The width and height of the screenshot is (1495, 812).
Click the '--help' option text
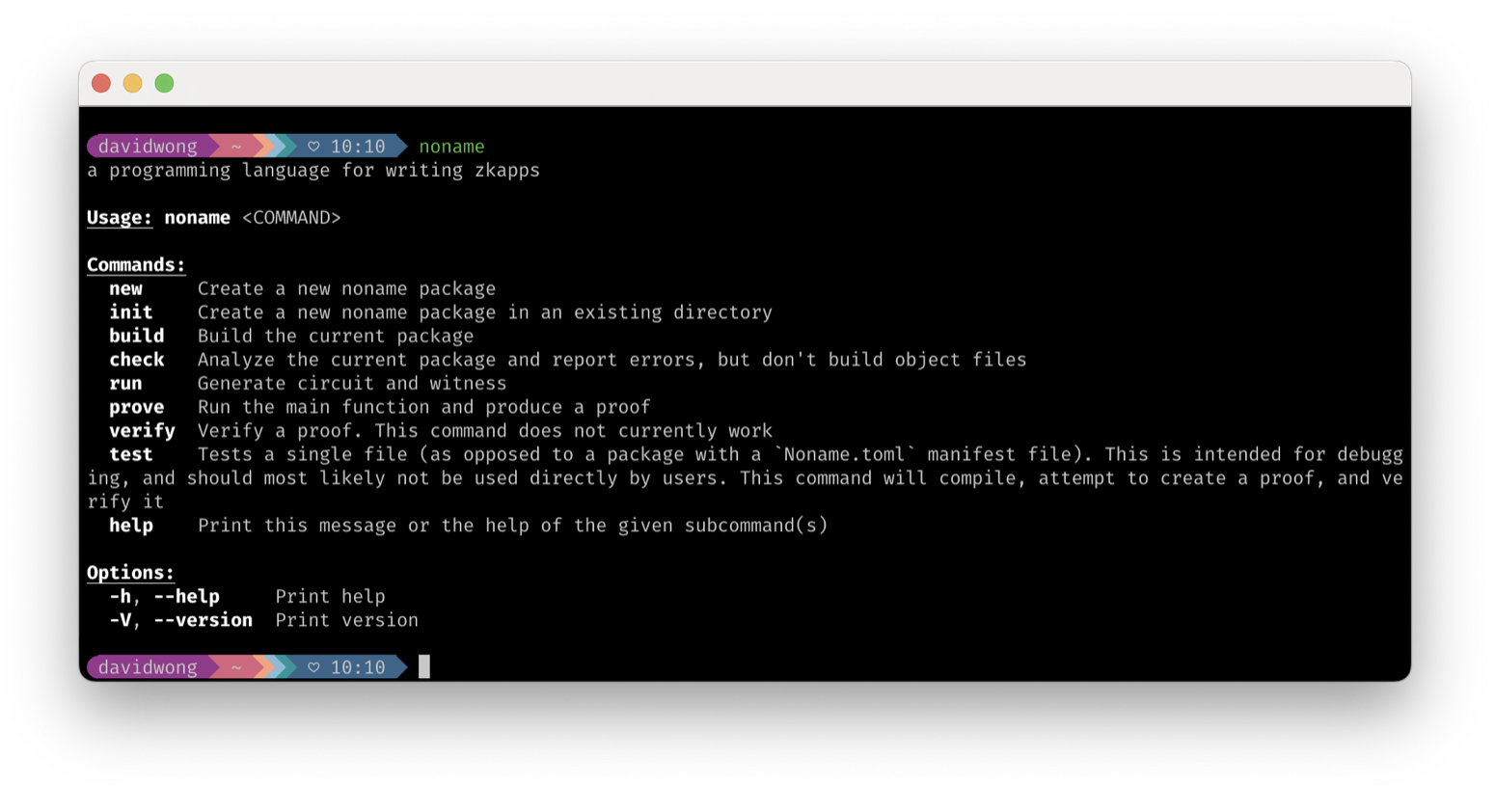(187, 597)
